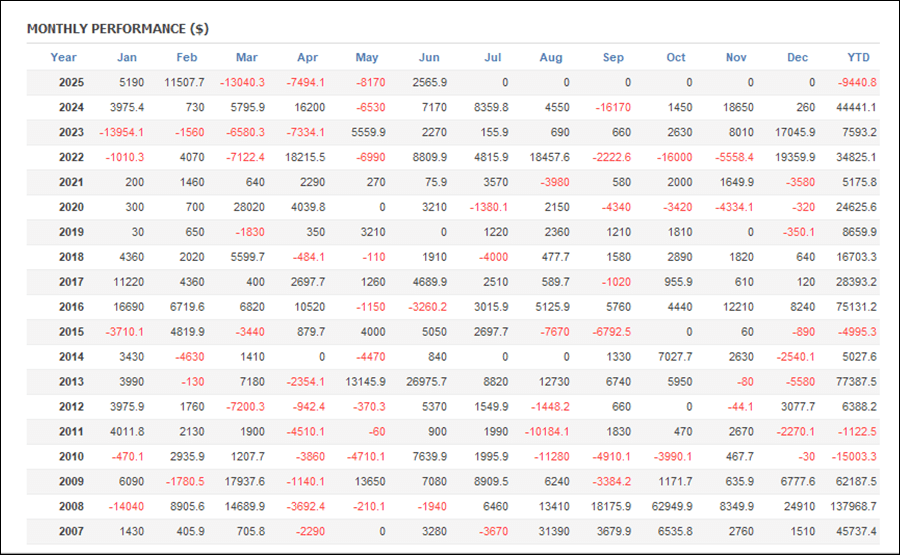Click the Sep column header
Screen dimensions: 900x555
coord(613,57)
